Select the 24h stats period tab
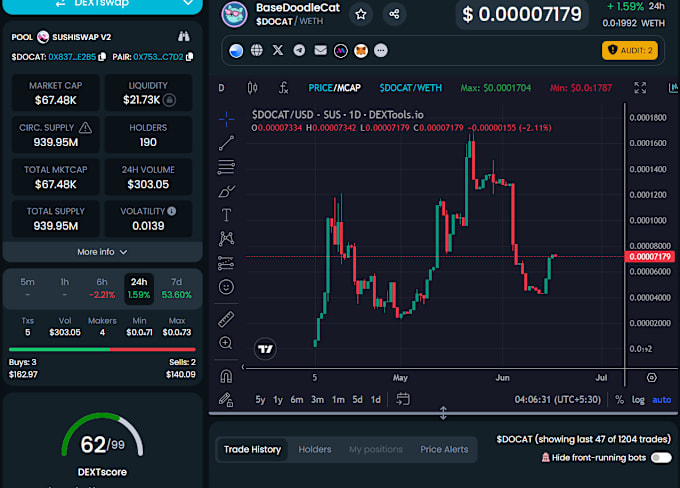This screenshot has width=680, height=488. pos(139,288)
